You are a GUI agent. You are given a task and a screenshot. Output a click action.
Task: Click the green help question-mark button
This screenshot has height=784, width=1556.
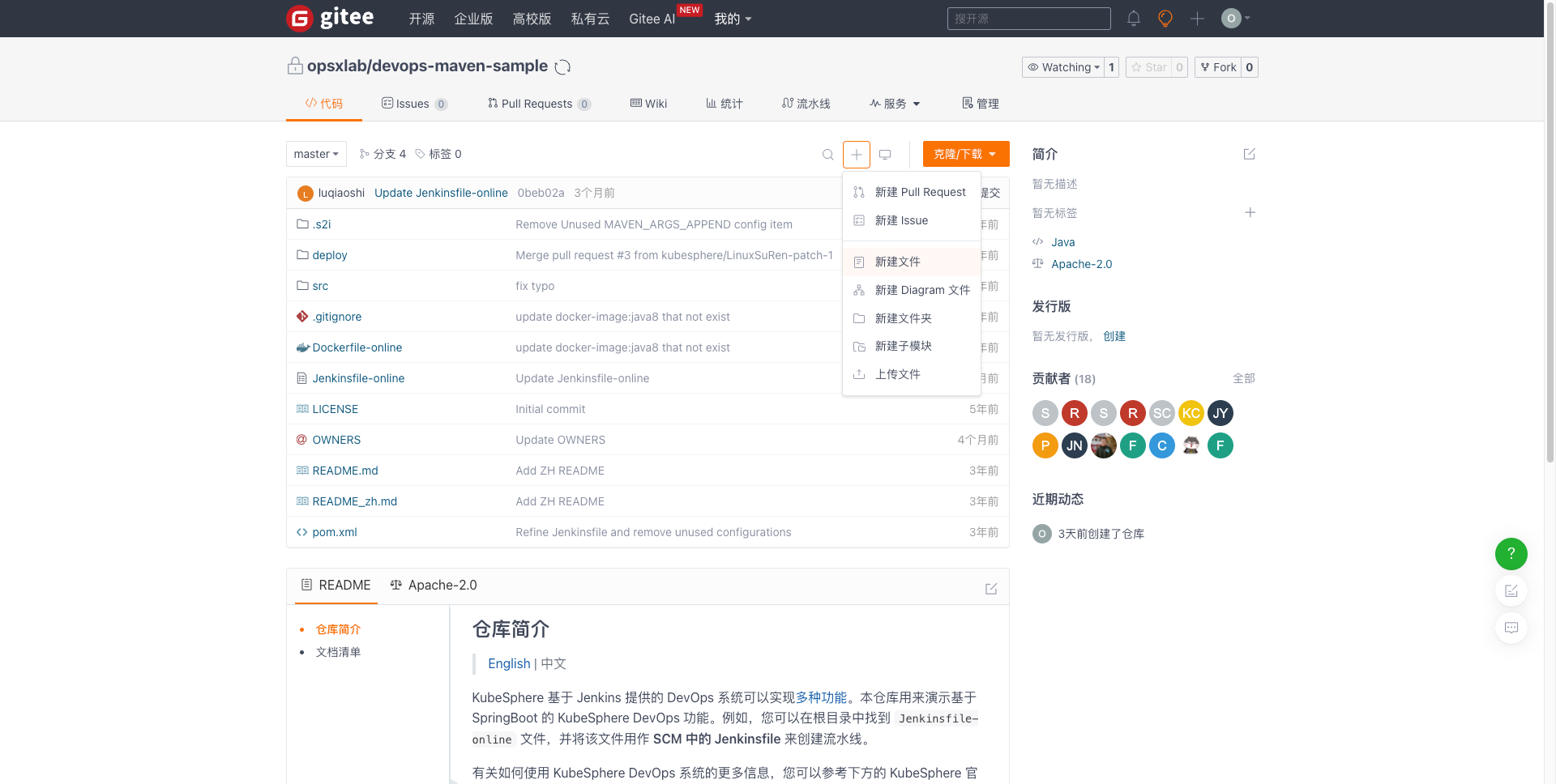[x=1511, y=554]
